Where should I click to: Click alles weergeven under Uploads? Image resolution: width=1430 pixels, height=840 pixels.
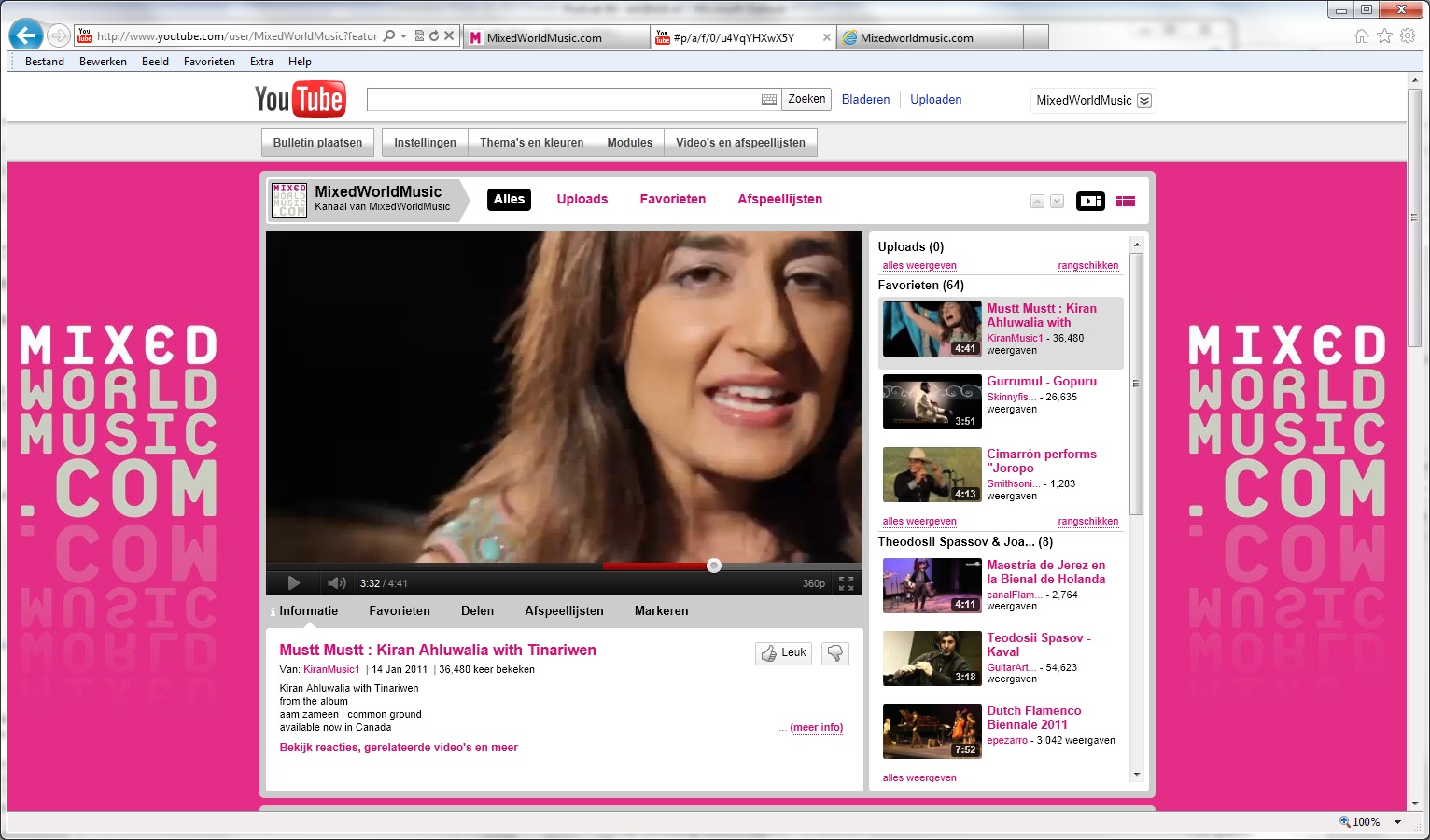click(919, 266)
